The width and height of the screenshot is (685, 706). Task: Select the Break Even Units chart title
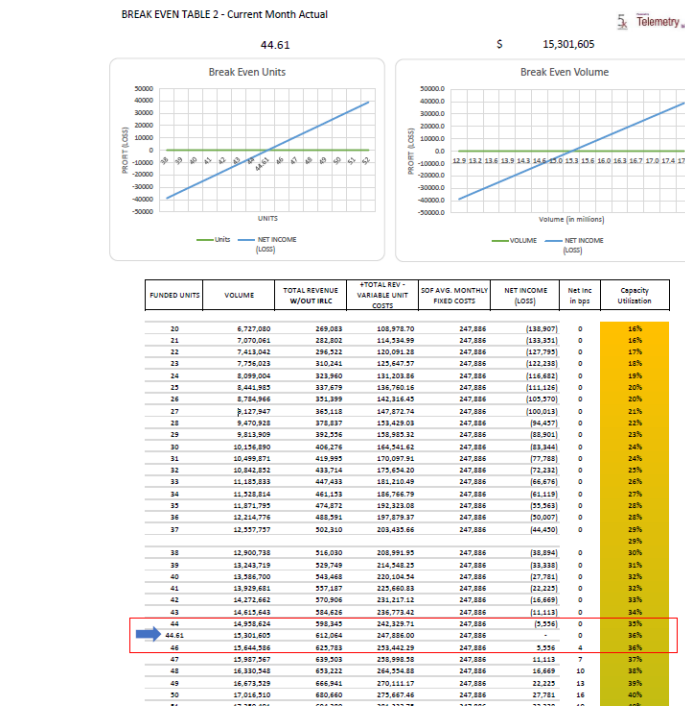point(246,72)
